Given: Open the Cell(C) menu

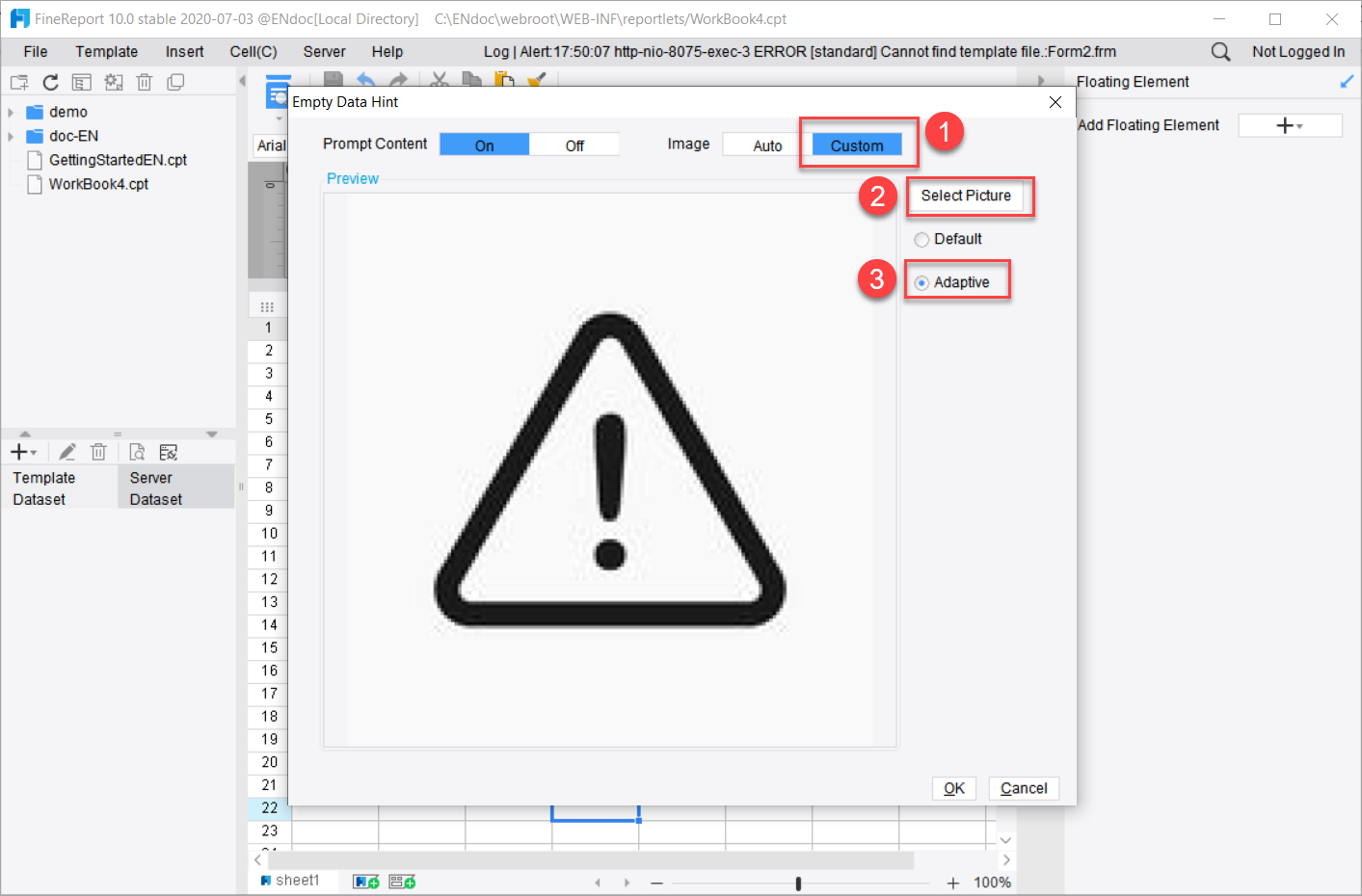Looking at the screenshot, I should (x=254, y=52).
